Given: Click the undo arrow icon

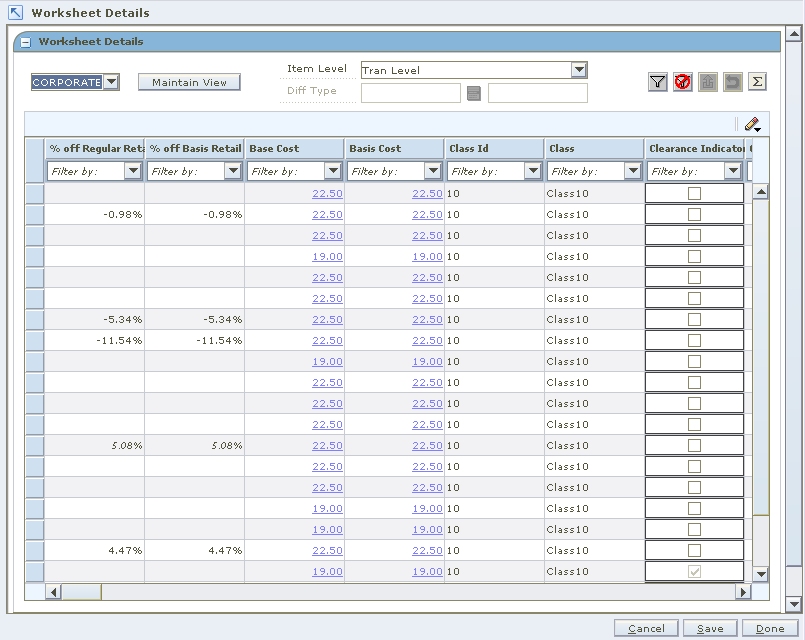Looking at the screenshot, I should click(733, 82).
